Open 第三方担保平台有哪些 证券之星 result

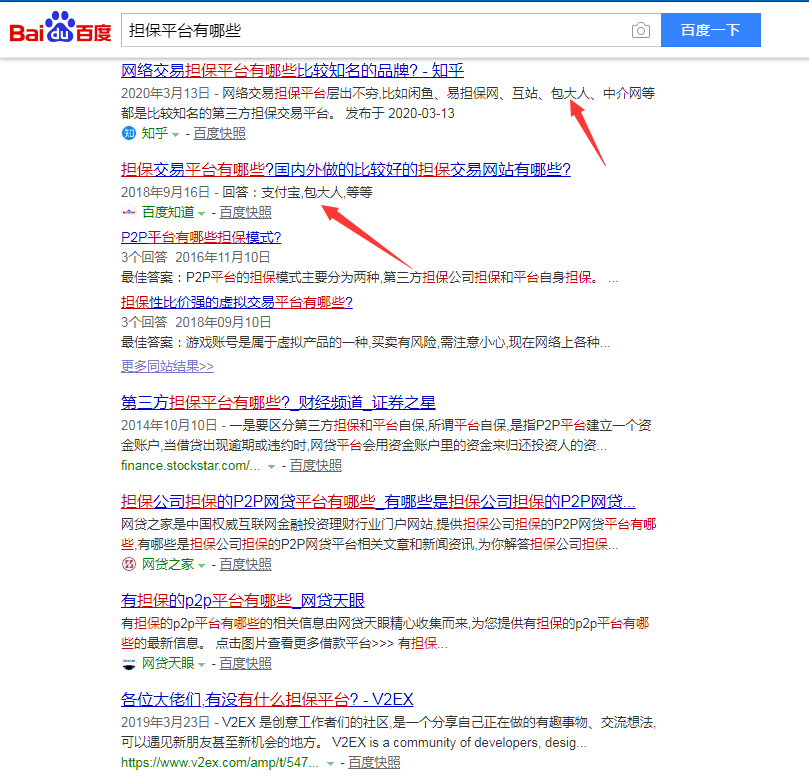pos(278,403)
